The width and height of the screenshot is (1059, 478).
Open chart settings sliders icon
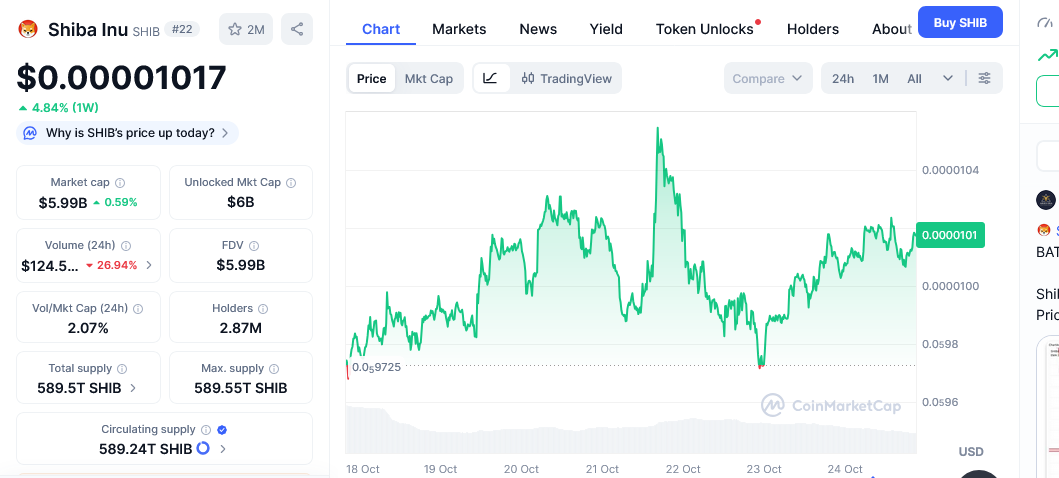tap(985, 78)
